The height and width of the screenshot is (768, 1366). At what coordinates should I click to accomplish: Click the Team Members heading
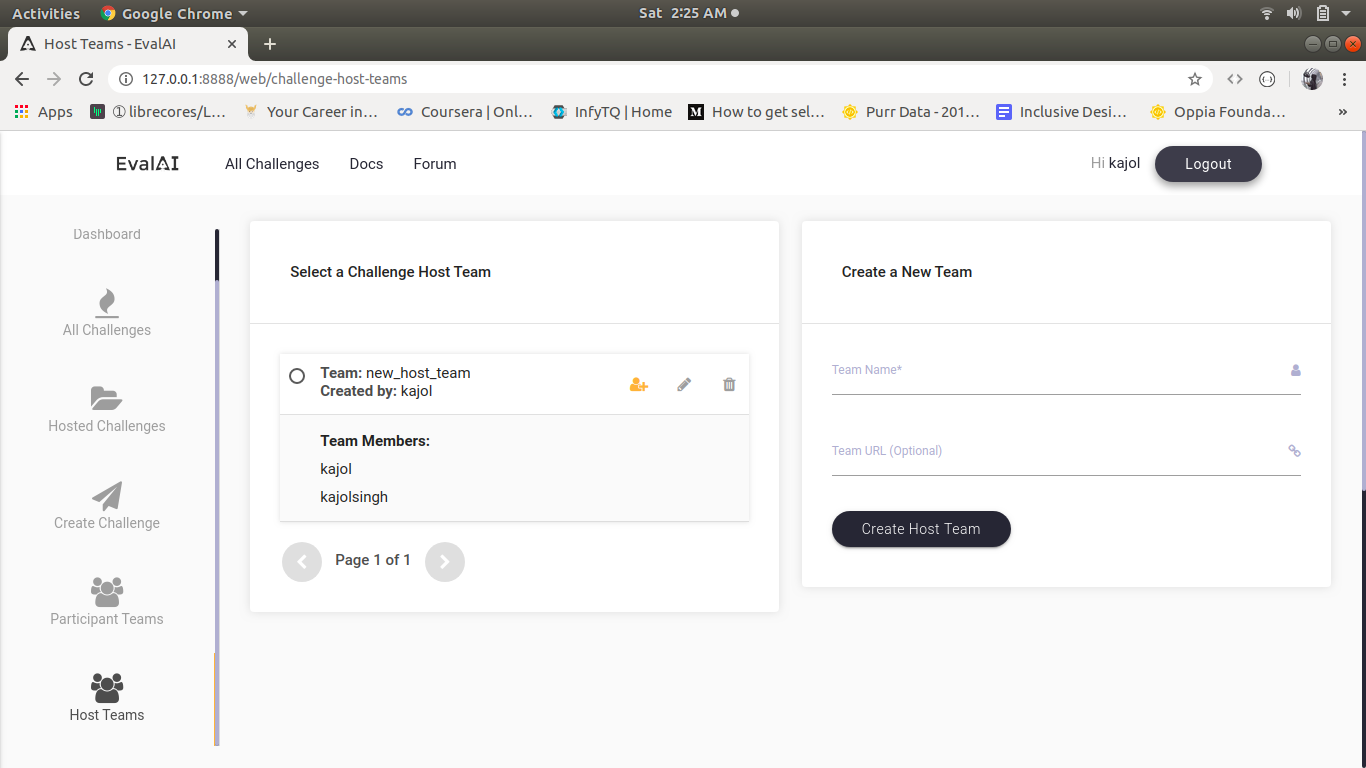click(x=375, y=441)
